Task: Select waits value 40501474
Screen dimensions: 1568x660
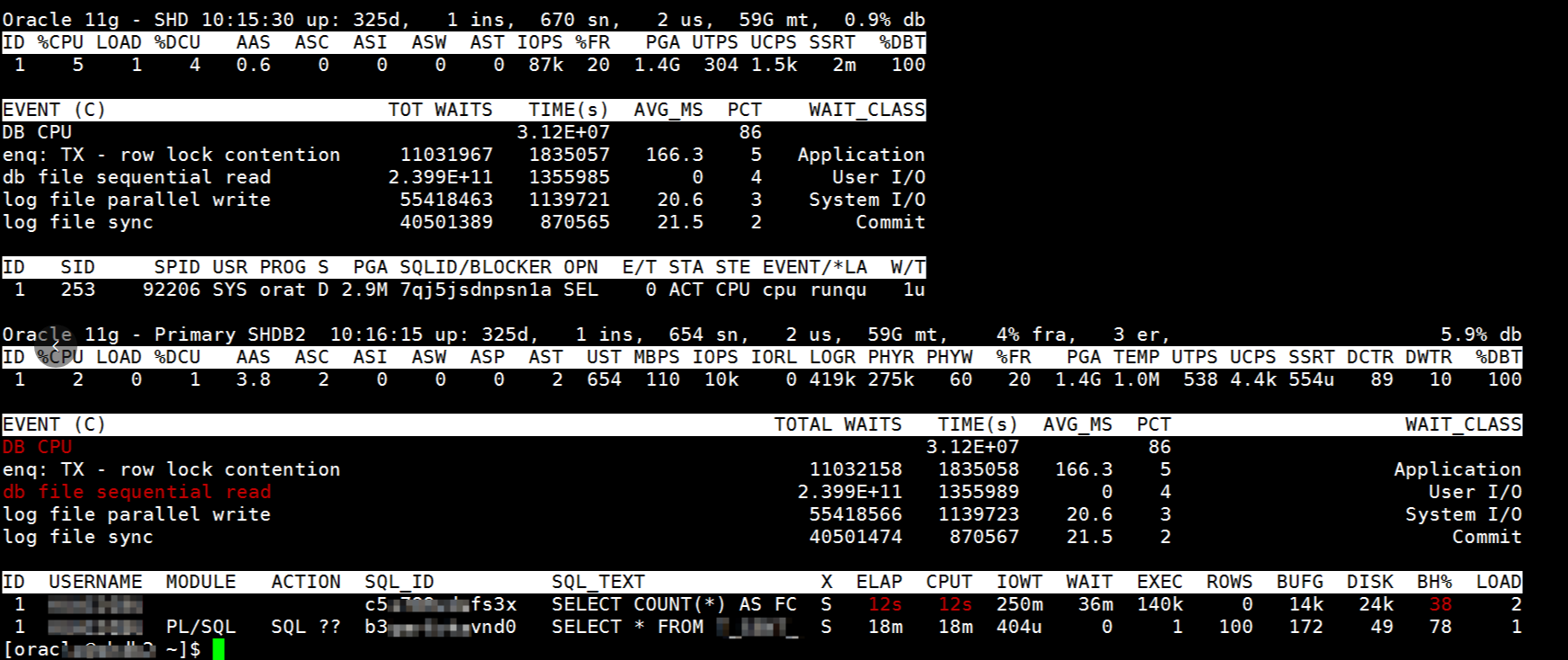Action: point(856,537)
